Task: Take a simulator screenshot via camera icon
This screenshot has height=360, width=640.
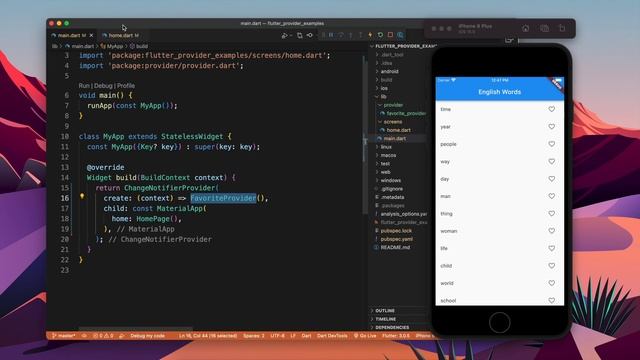Action: point(544,28)
